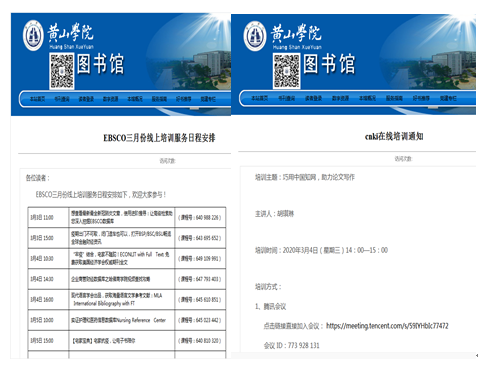
Task: Open 本站首页 in the cnki page navigation bar
Action: 260,98
